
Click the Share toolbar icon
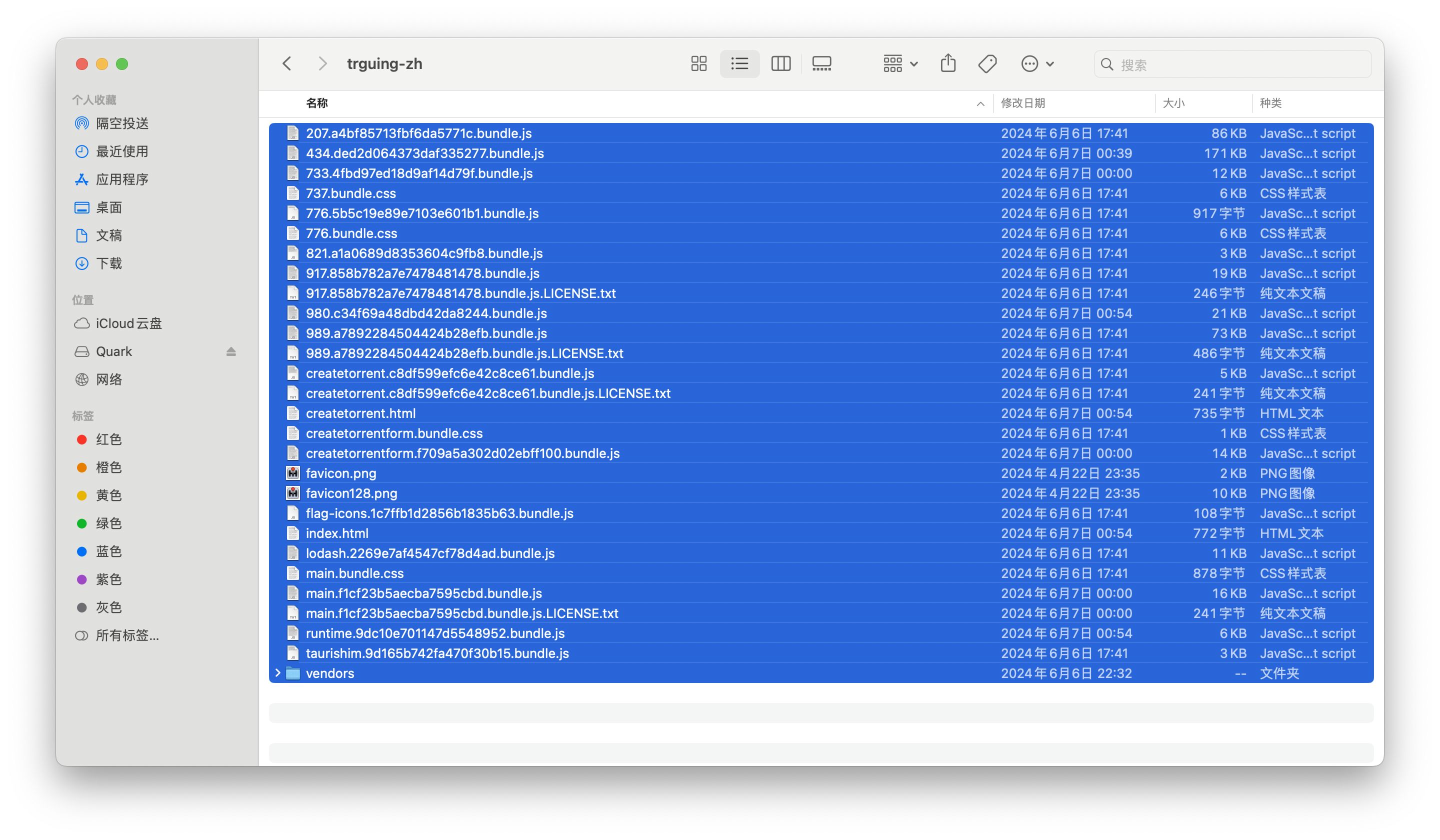pos(948,63)
